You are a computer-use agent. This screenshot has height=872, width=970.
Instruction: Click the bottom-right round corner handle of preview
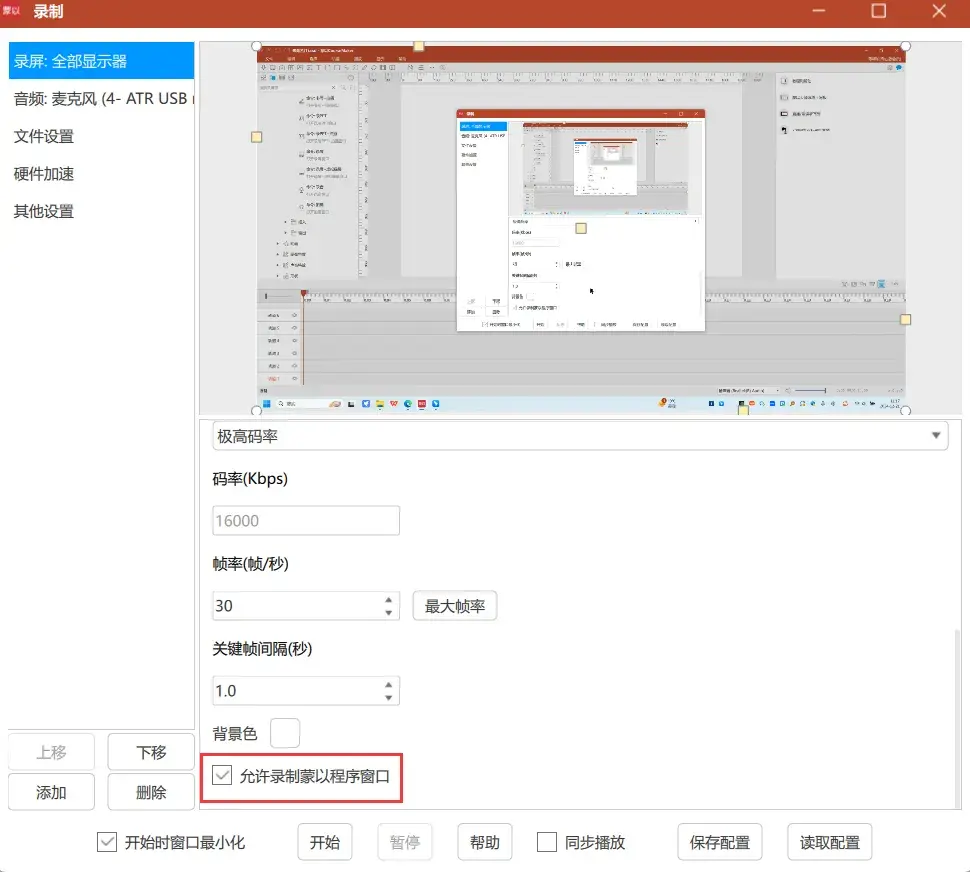[x=906, y=411]
